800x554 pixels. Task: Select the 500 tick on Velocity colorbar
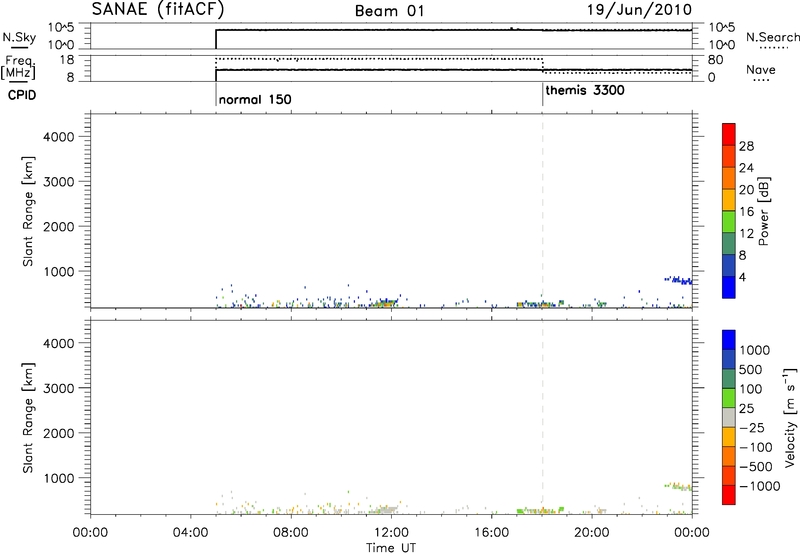751,369
